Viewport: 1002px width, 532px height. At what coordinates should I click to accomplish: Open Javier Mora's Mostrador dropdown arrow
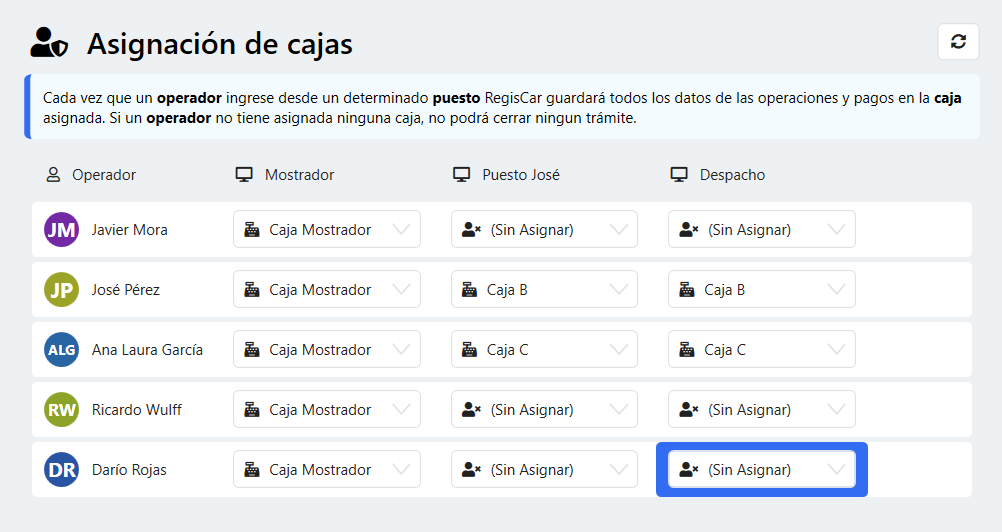pyautogui.click(x=401, y=229)
